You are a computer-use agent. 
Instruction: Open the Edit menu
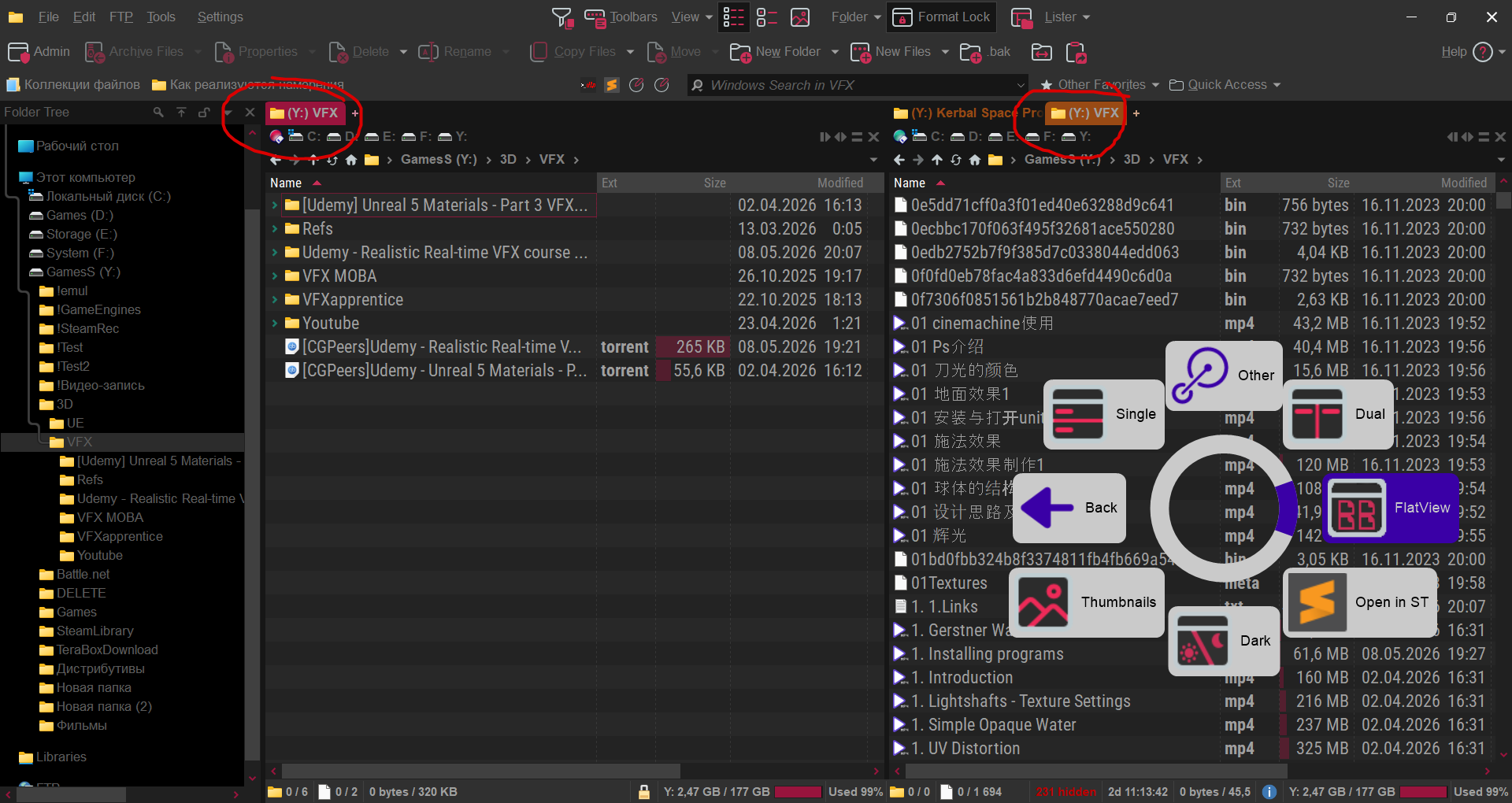(84, 17)
